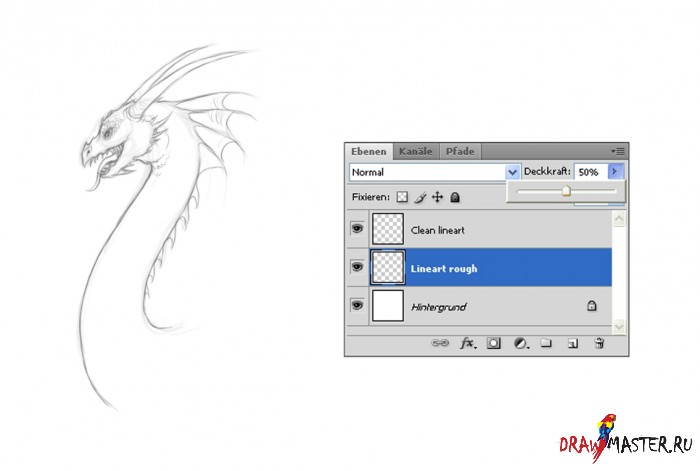Select the Lineart rough layer name
The image size is (700, 471).
point(444,269)
